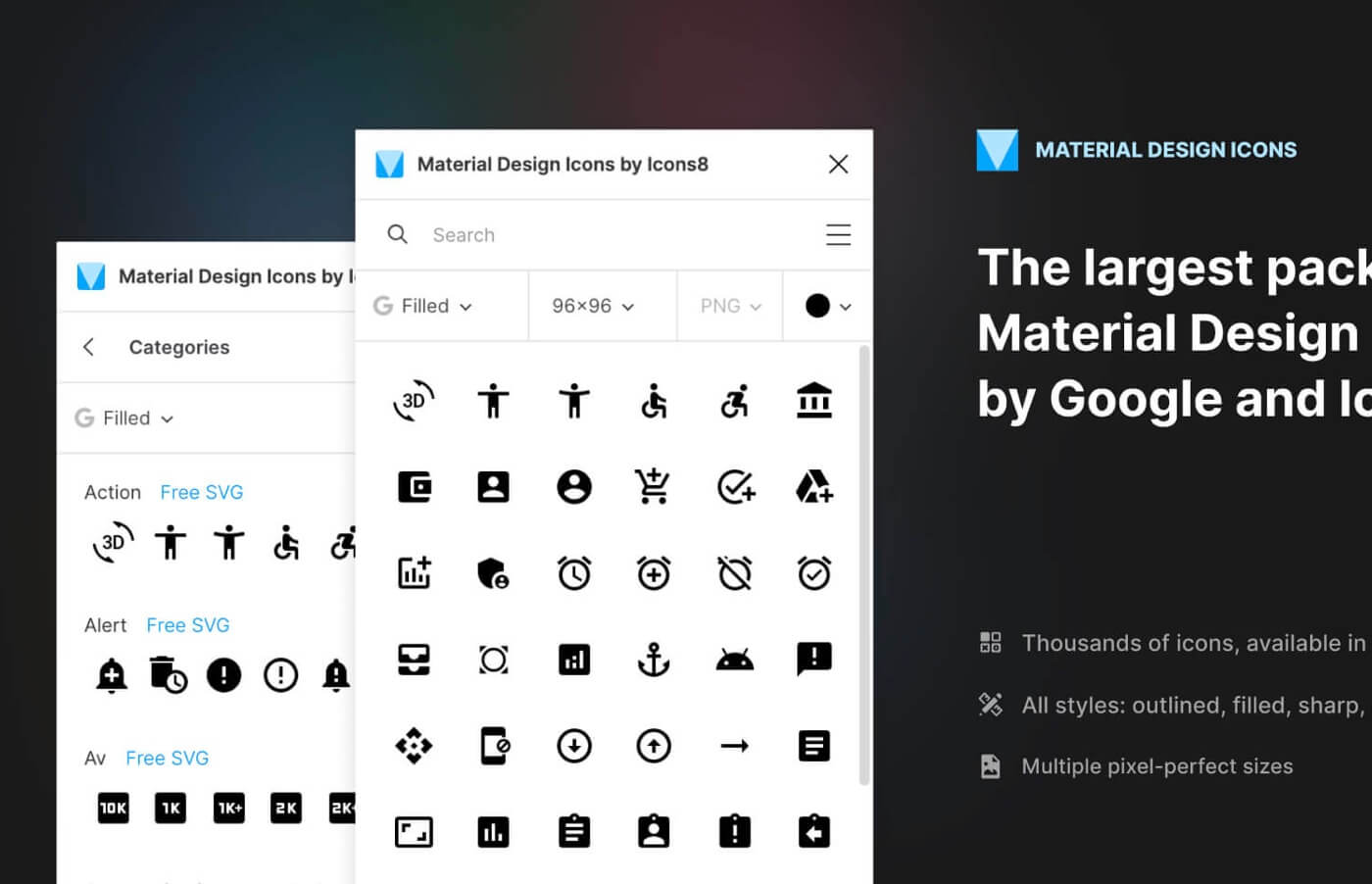Pick the alarm off icon

[735, 573]
